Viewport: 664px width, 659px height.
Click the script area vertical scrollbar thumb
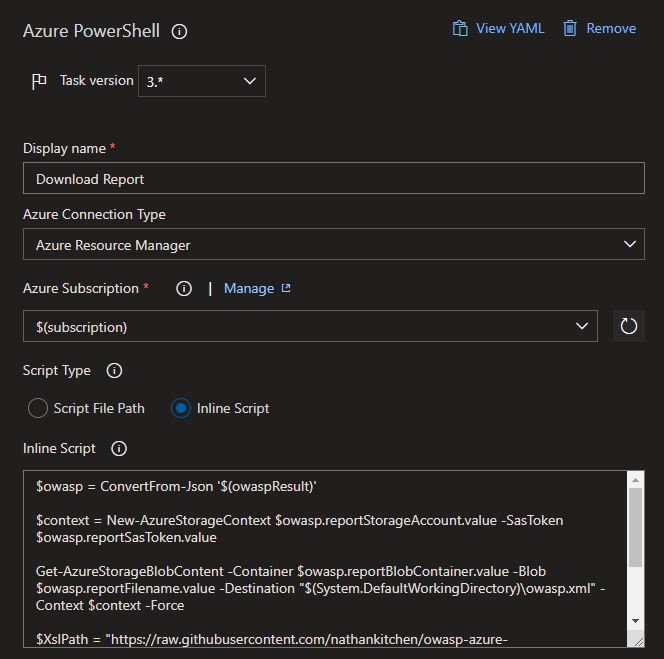[x=635, y=527]
